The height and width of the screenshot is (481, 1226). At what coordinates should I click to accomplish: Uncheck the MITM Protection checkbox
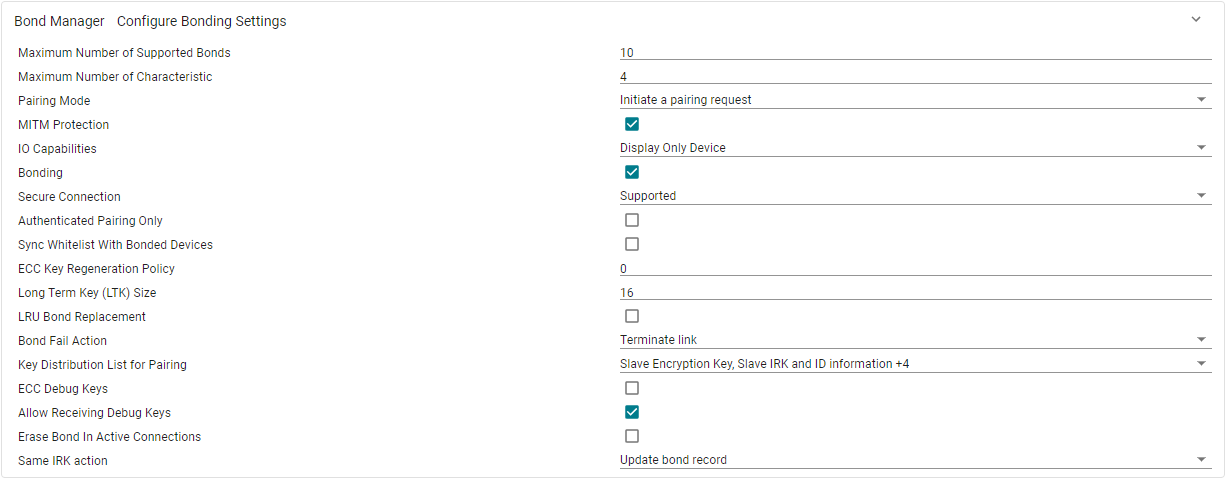point(632,125)
